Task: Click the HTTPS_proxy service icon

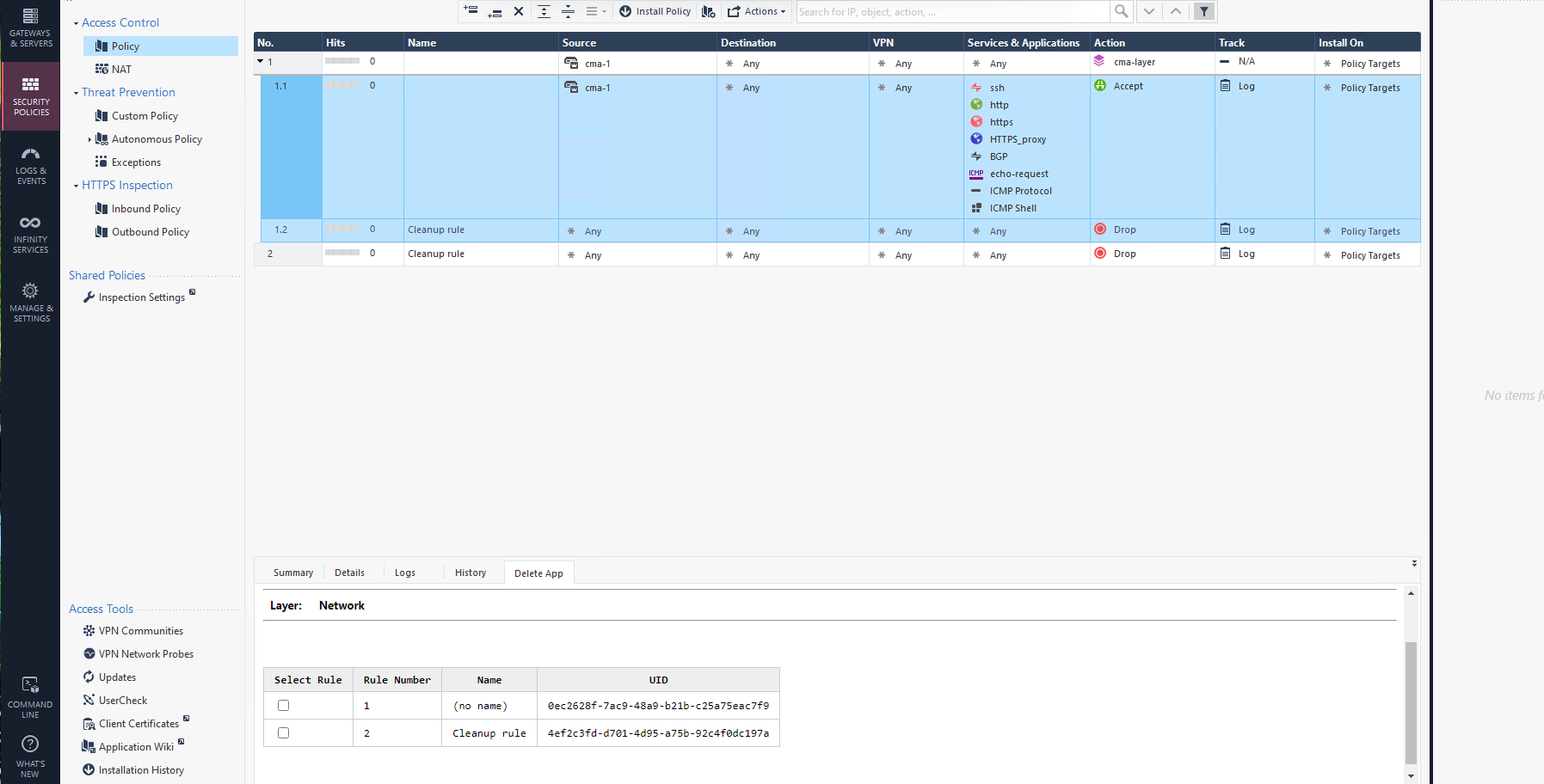Action: click(x=976, y=138)
